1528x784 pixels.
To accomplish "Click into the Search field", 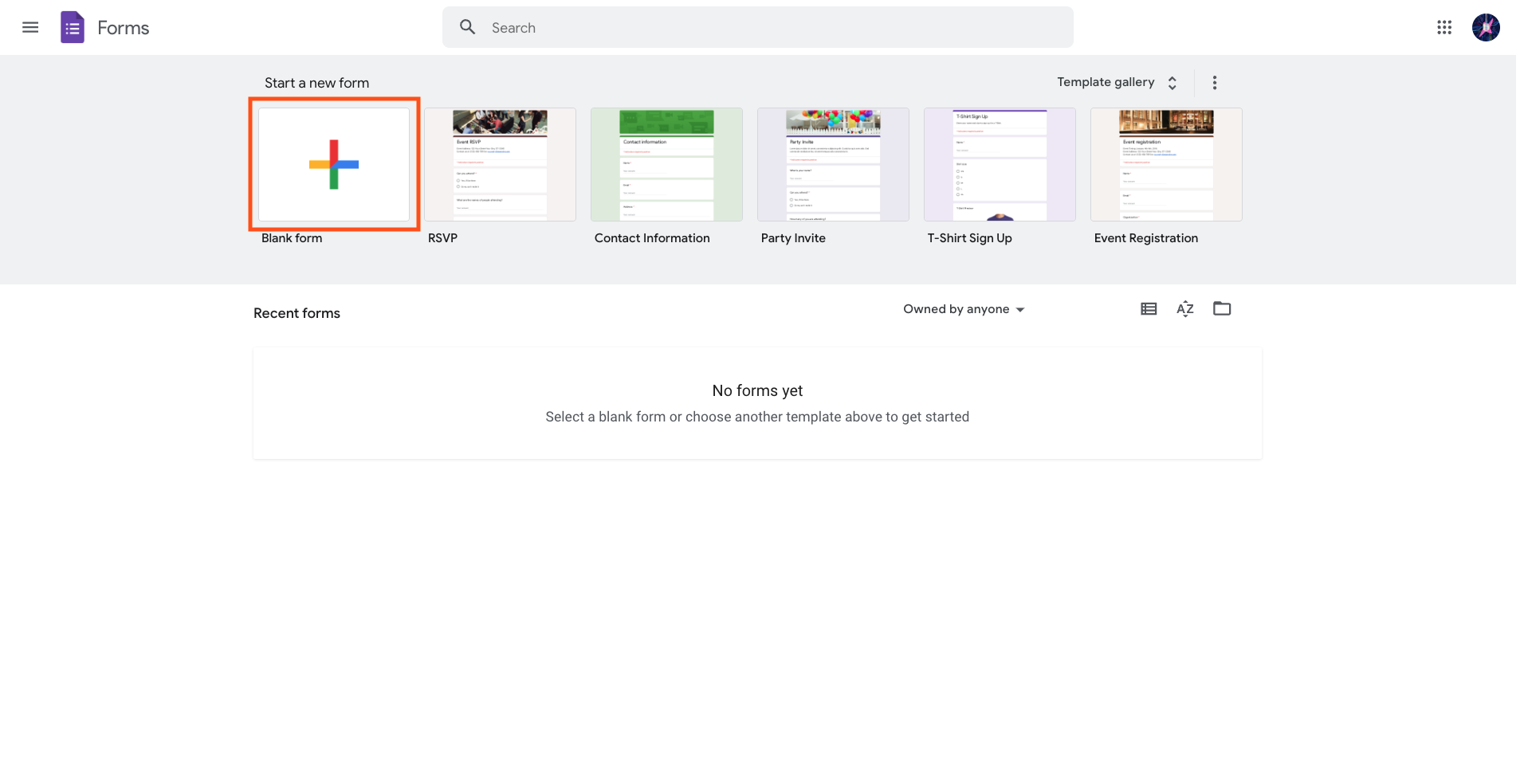I will pyautogui.click(x=758, y=28).
